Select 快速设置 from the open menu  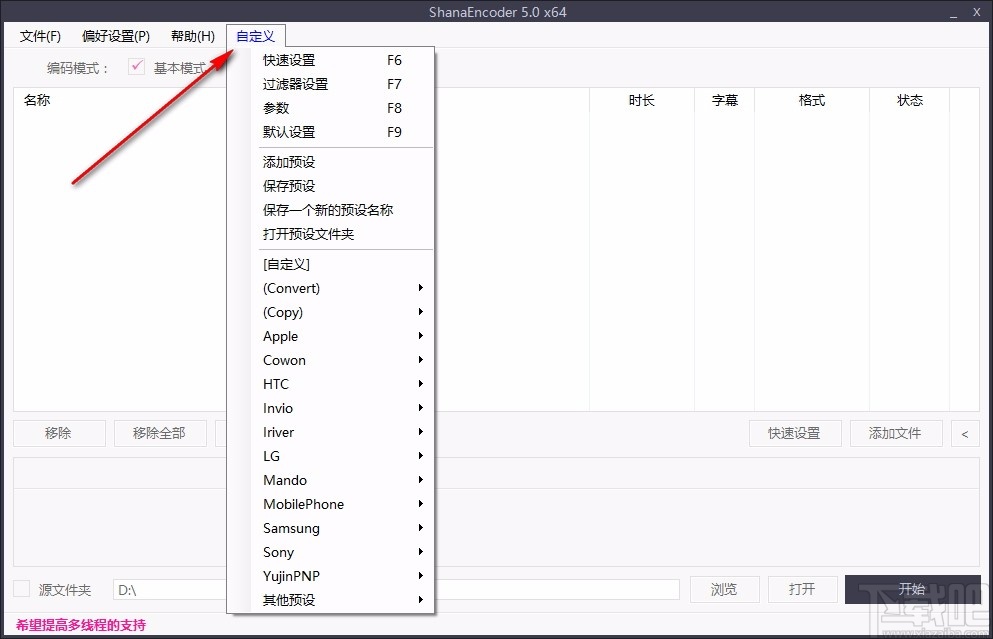[x=289, y=60]
